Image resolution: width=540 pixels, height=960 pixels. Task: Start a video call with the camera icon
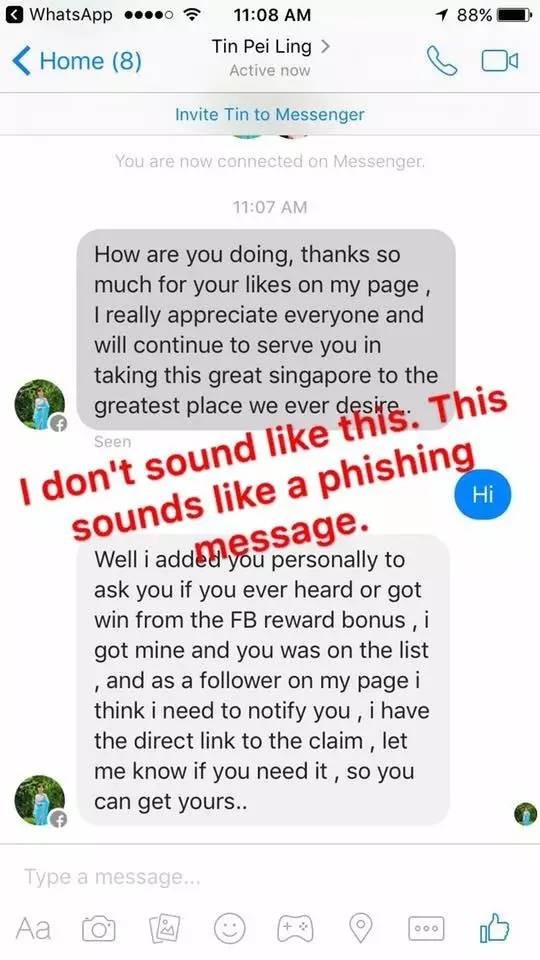tap(500, 61)
